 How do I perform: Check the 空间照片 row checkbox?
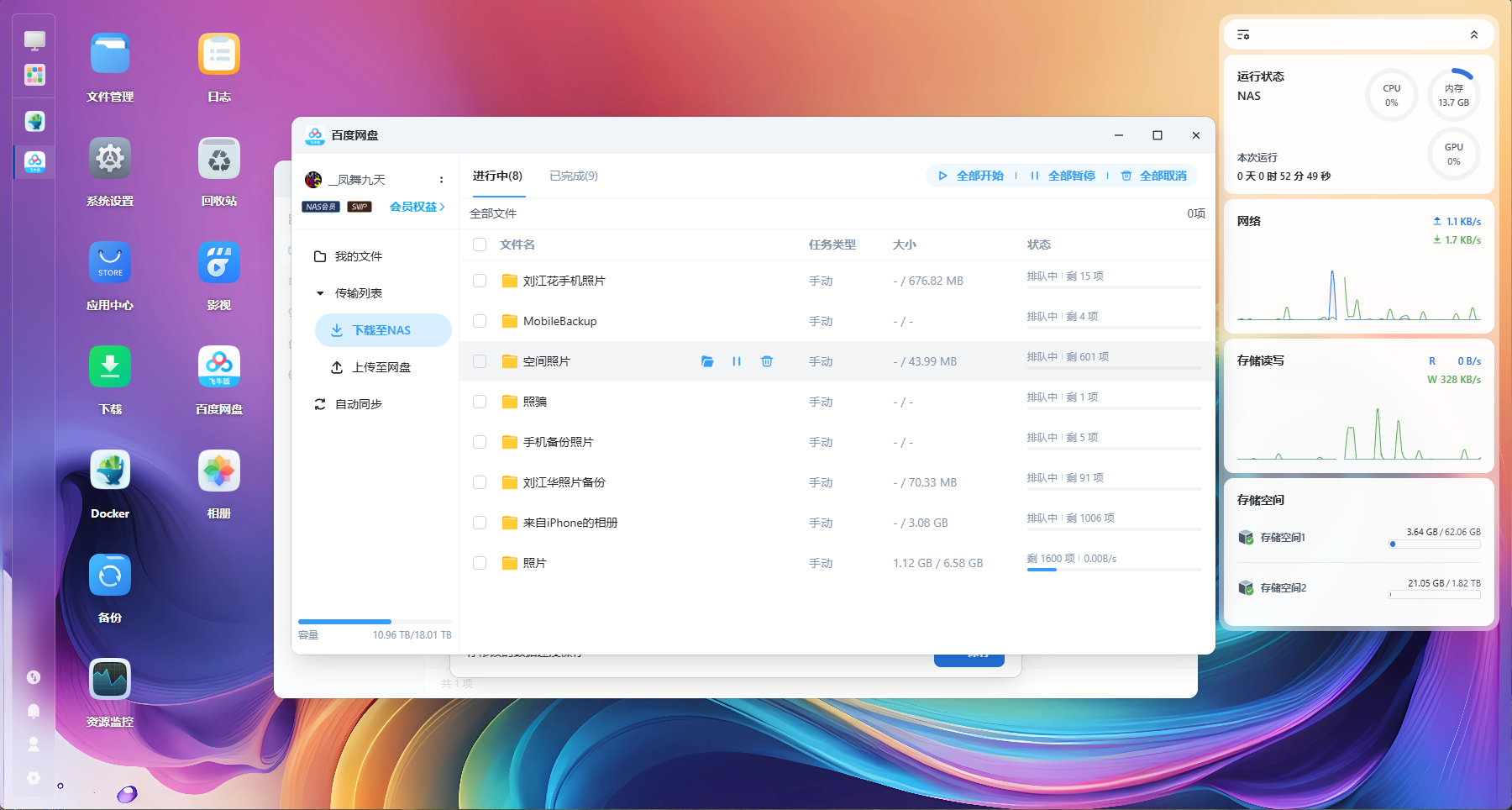click(480, 361)
